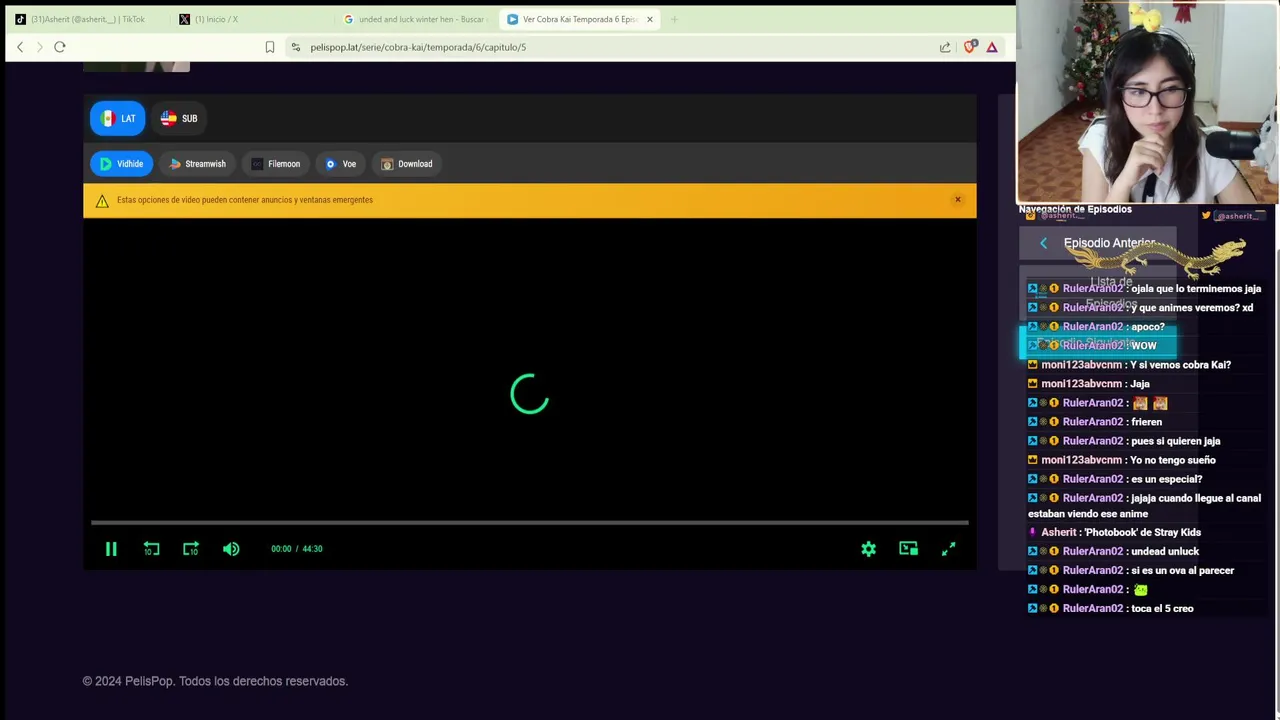Go back in browser history
Viewport: 1280px width, 720px height.
pos(20,47)
